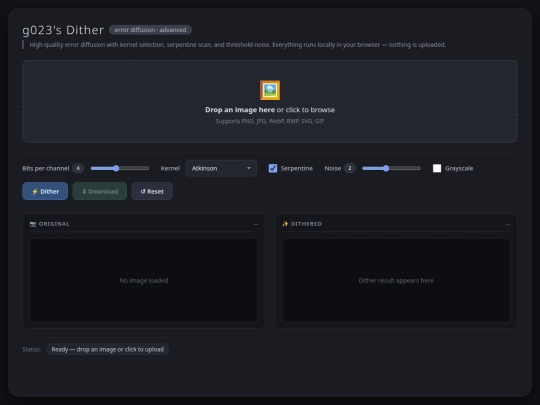Click the Serpentine label text
This screenshot has width=540, height=405.
point(297,168)
